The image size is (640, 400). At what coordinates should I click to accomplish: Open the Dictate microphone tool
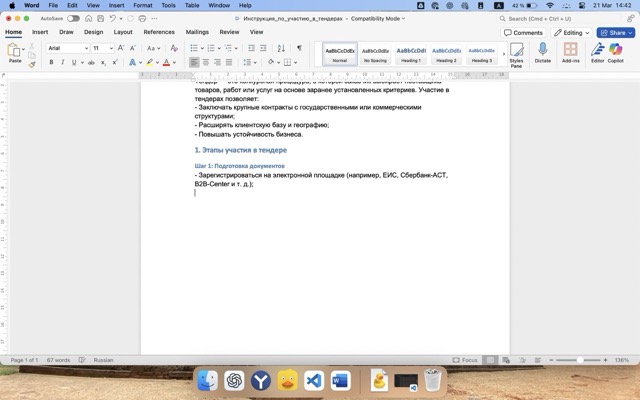(543, 53)
